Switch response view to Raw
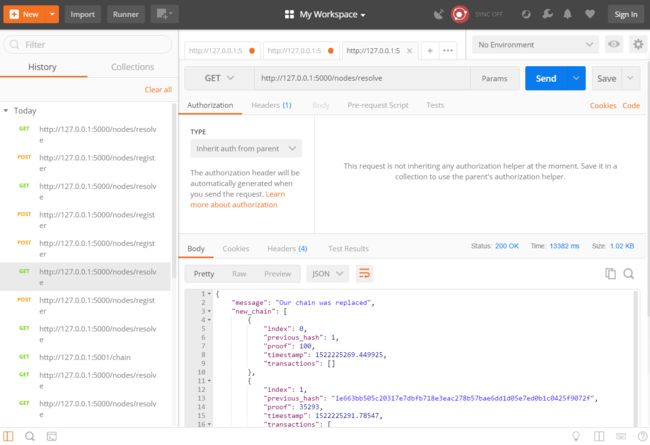Screen dimensions: 650x445 239,274
